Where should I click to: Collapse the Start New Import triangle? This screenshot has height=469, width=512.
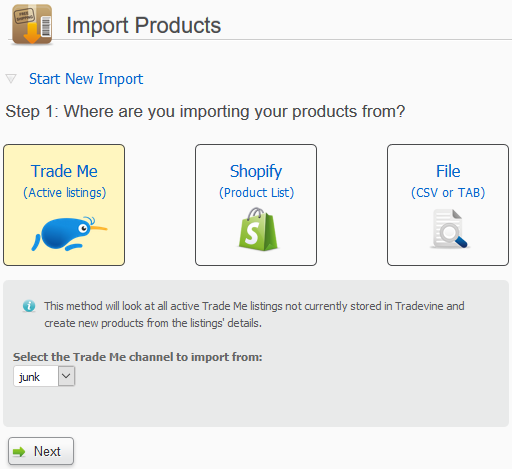[x=11, y=79]
